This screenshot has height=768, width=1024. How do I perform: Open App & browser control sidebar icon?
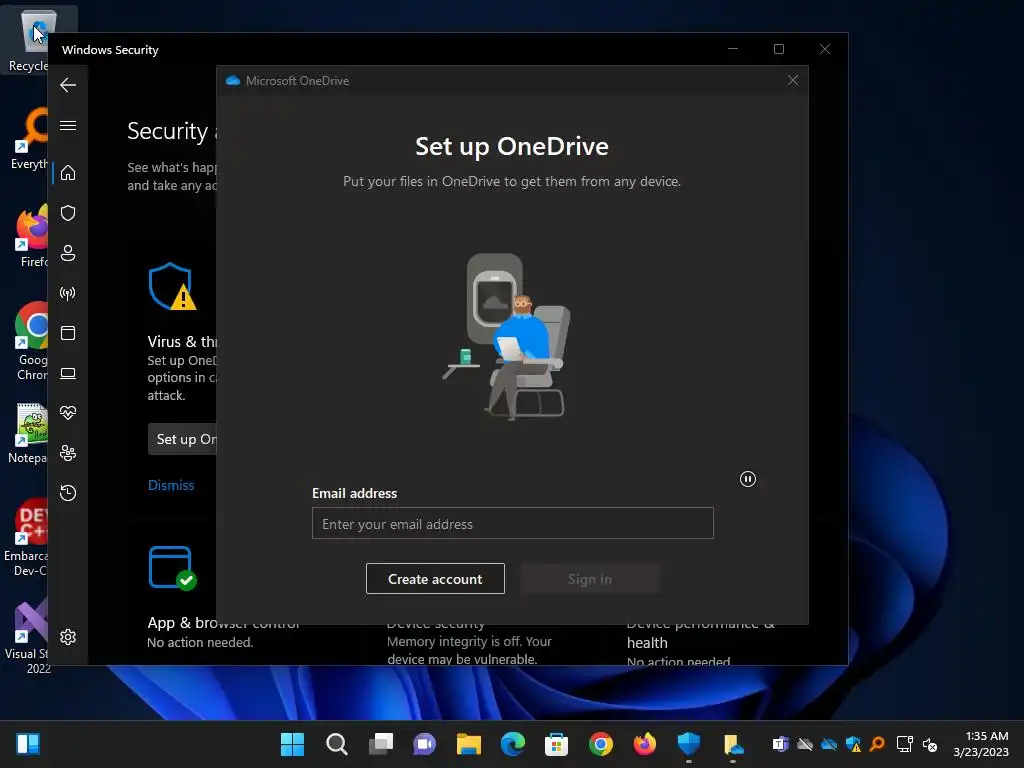[x=68, y=333]
